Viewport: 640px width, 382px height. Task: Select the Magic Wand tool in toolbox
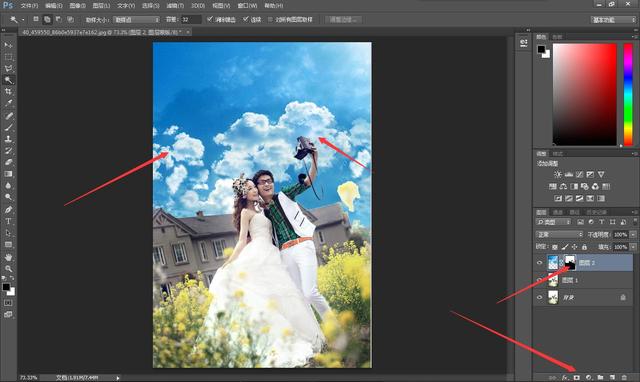tap(8, 80)
